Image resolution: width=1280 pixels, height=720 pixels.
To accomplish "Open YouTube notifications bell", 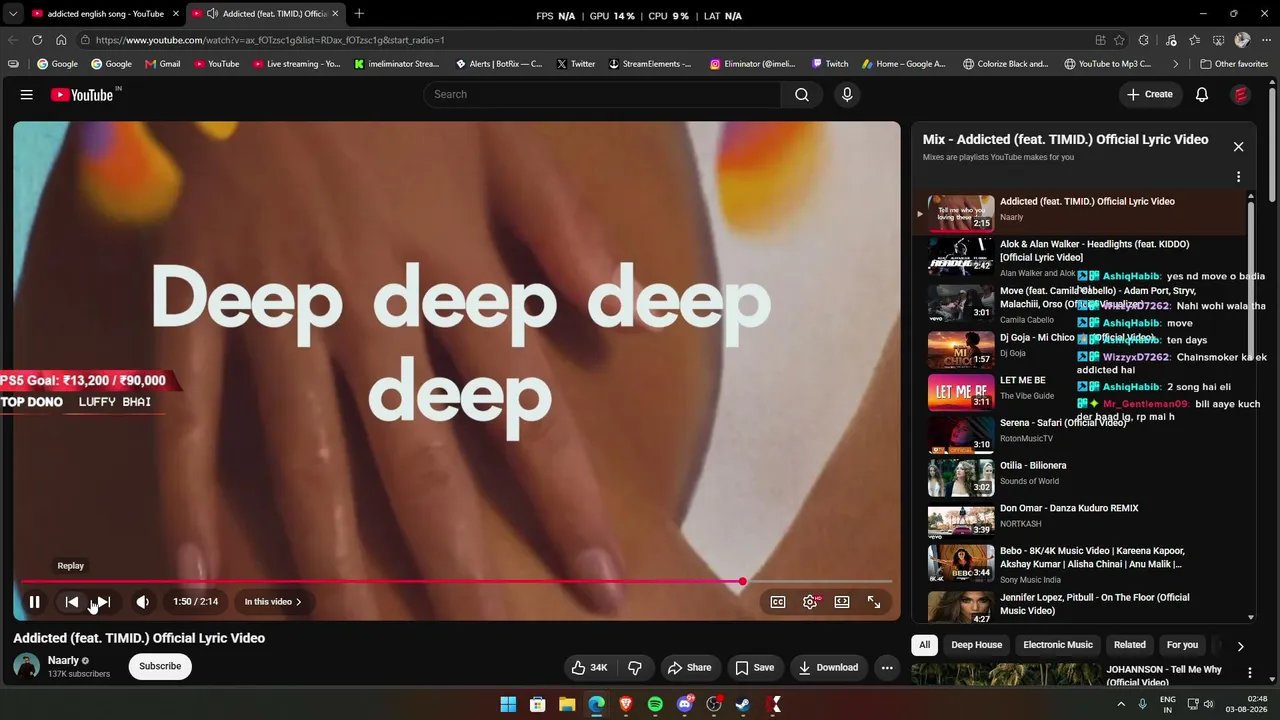I will point(1202,95).
